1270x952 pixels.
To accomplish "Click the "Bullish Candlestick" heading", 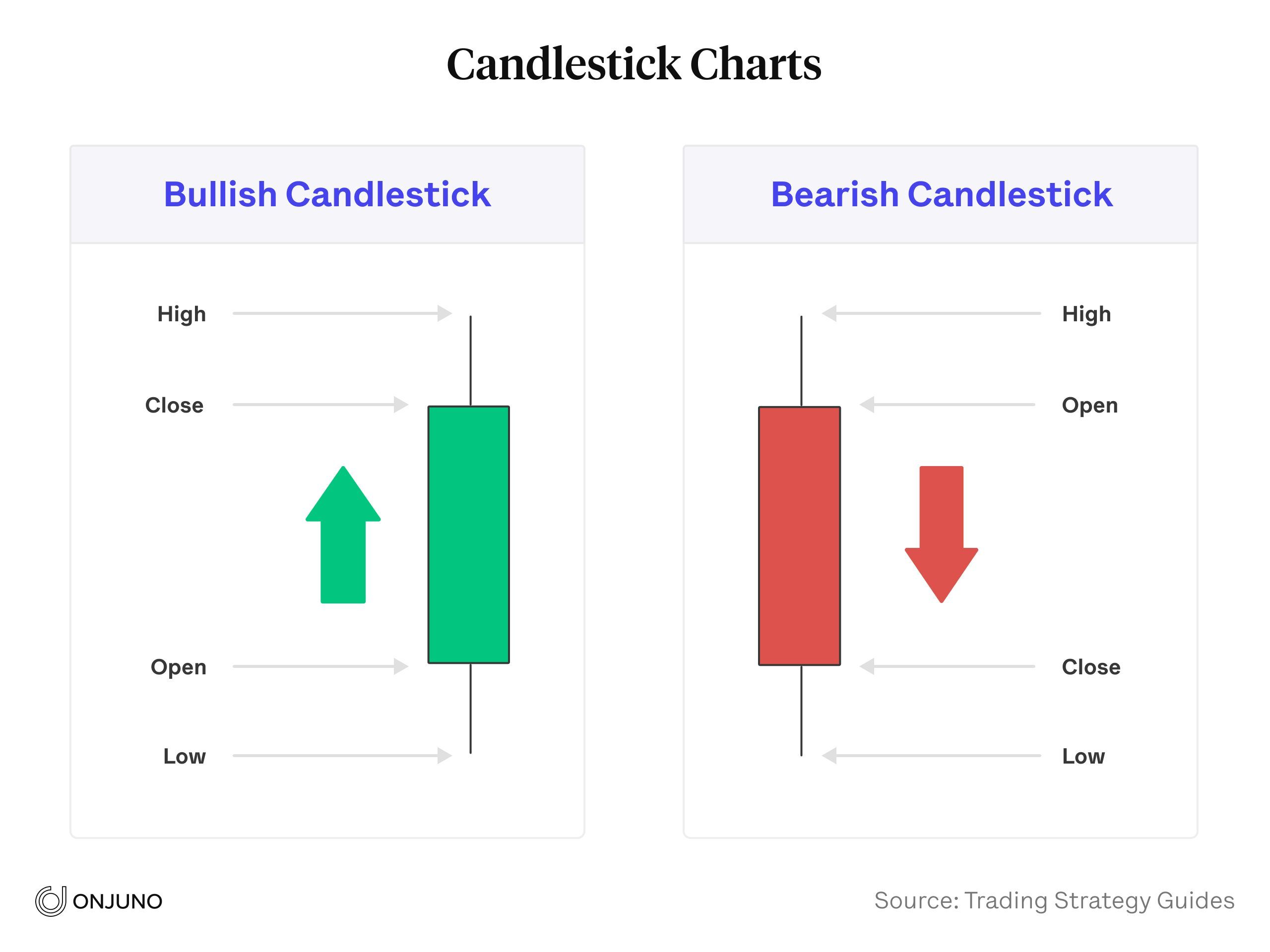I will [327, 194].
